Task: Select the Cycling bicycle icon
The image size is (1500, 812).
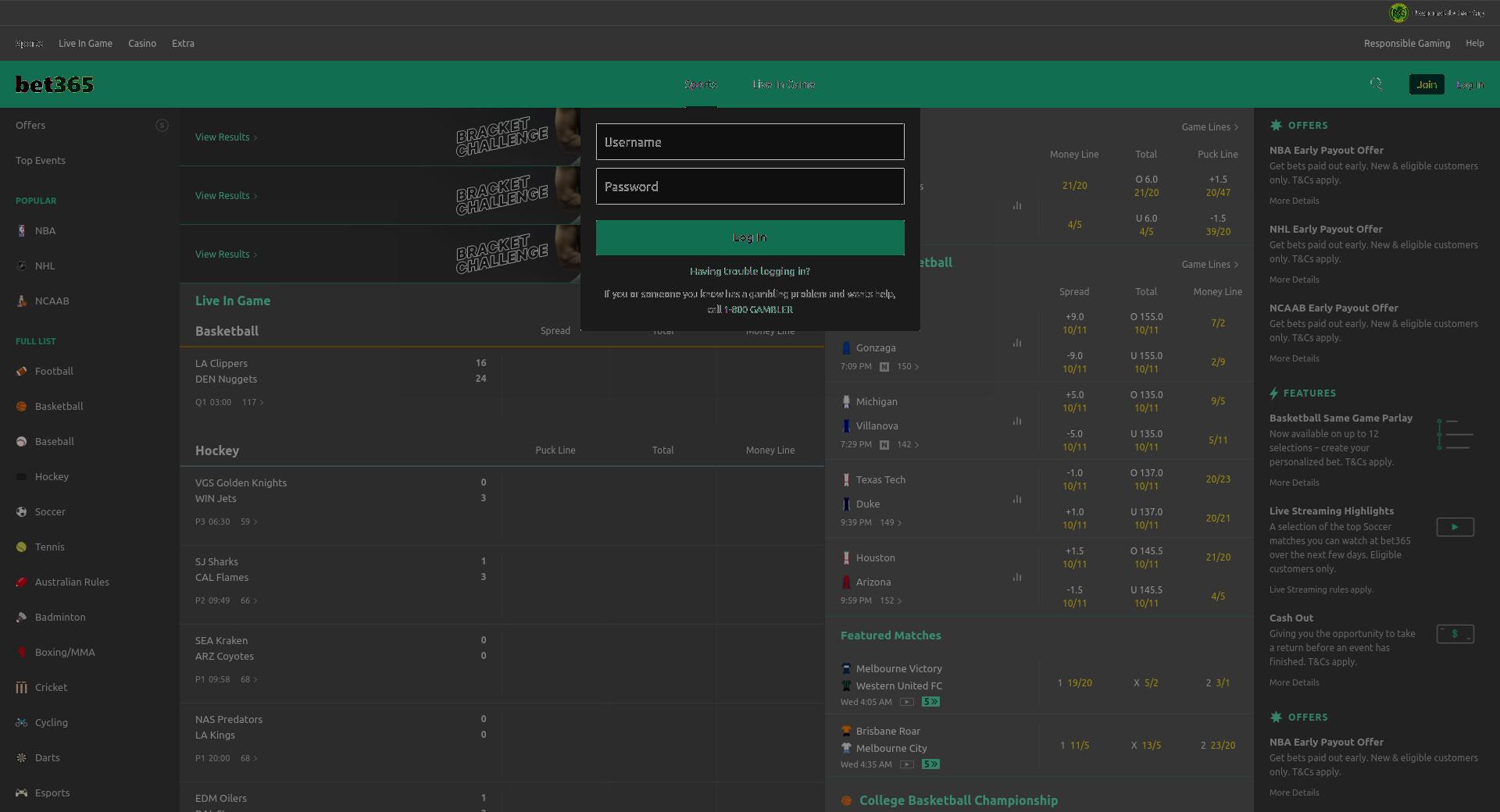Action: pos(21,722)
